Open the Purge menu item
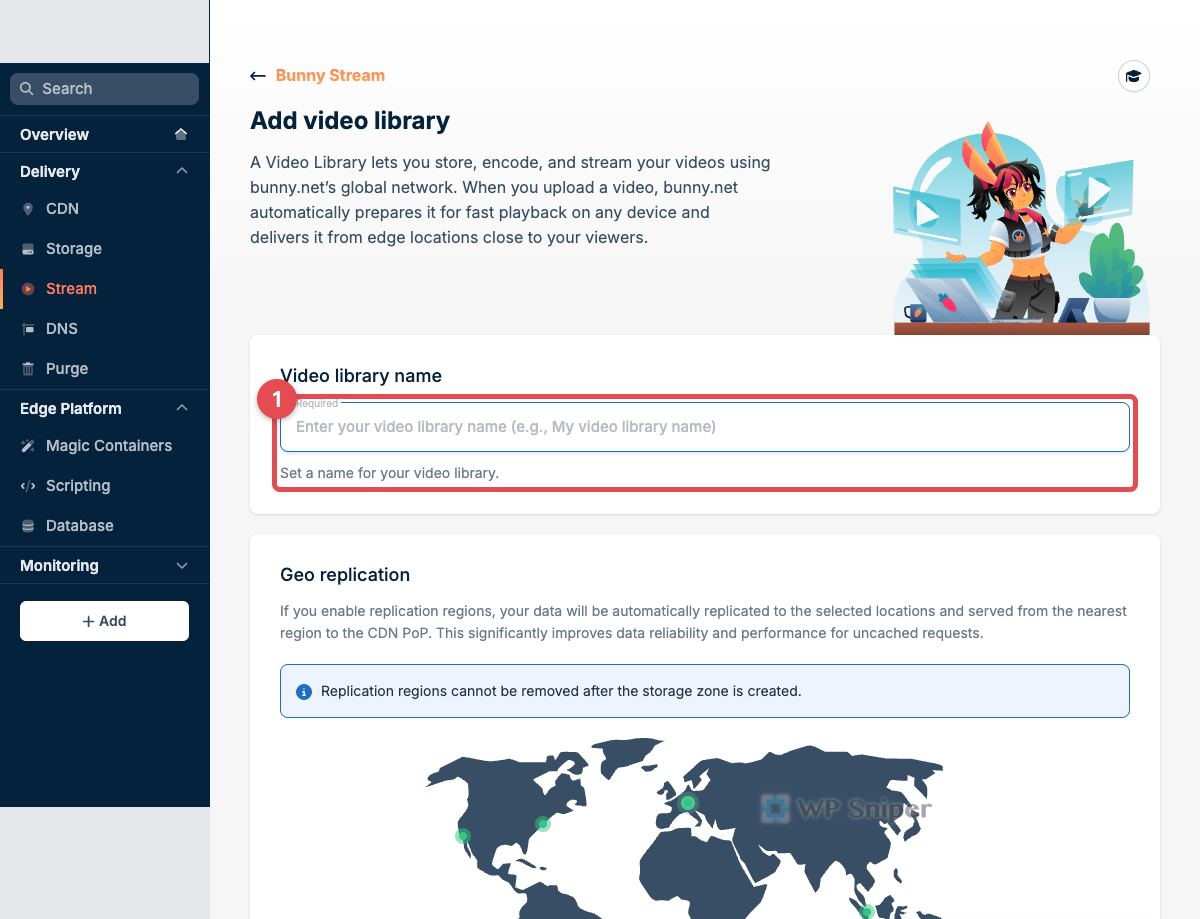The image size is (1200, 919). [x=104, y=369]
